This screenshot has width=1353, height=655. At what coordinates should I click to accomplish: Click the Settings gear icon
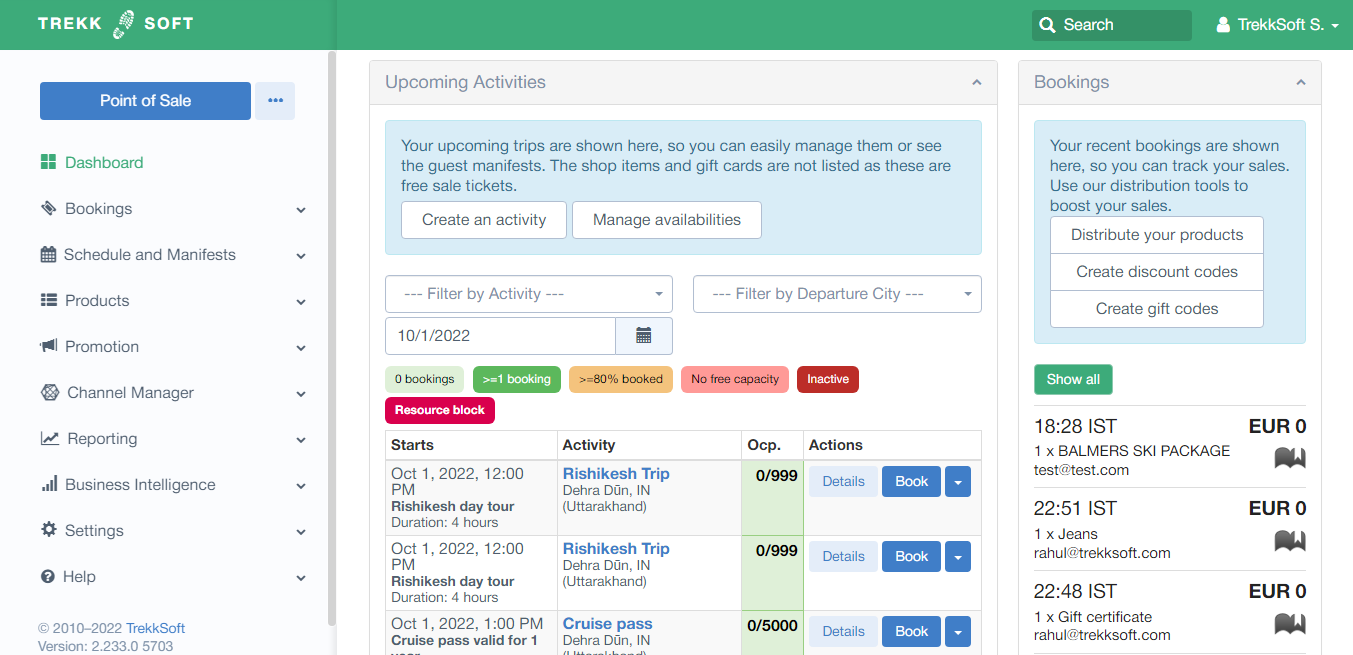click(48, 530)
